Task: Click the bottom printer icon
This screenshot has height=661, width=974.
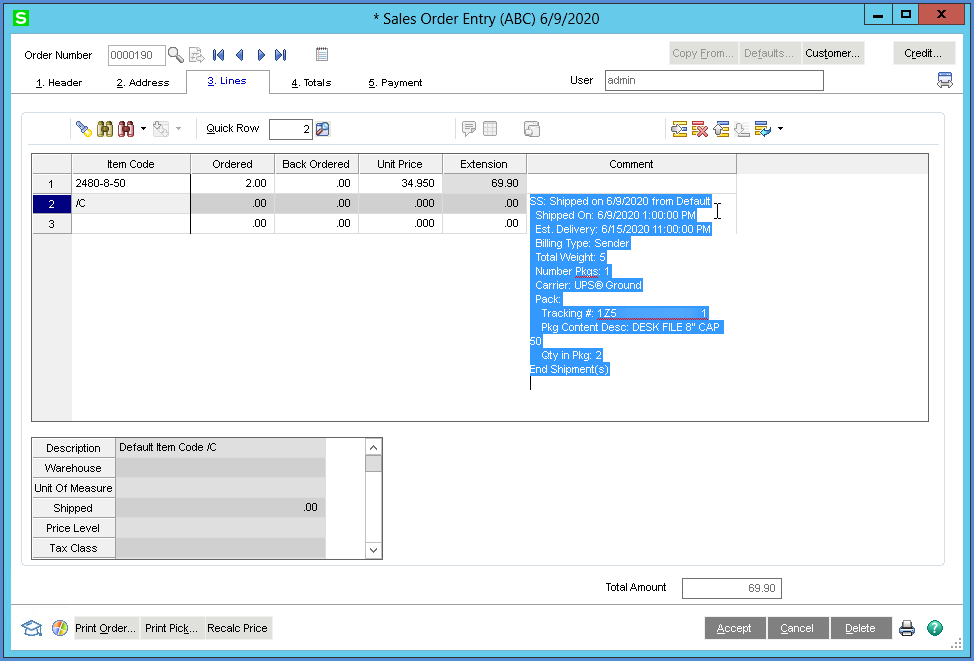Action: coord(907,628)
